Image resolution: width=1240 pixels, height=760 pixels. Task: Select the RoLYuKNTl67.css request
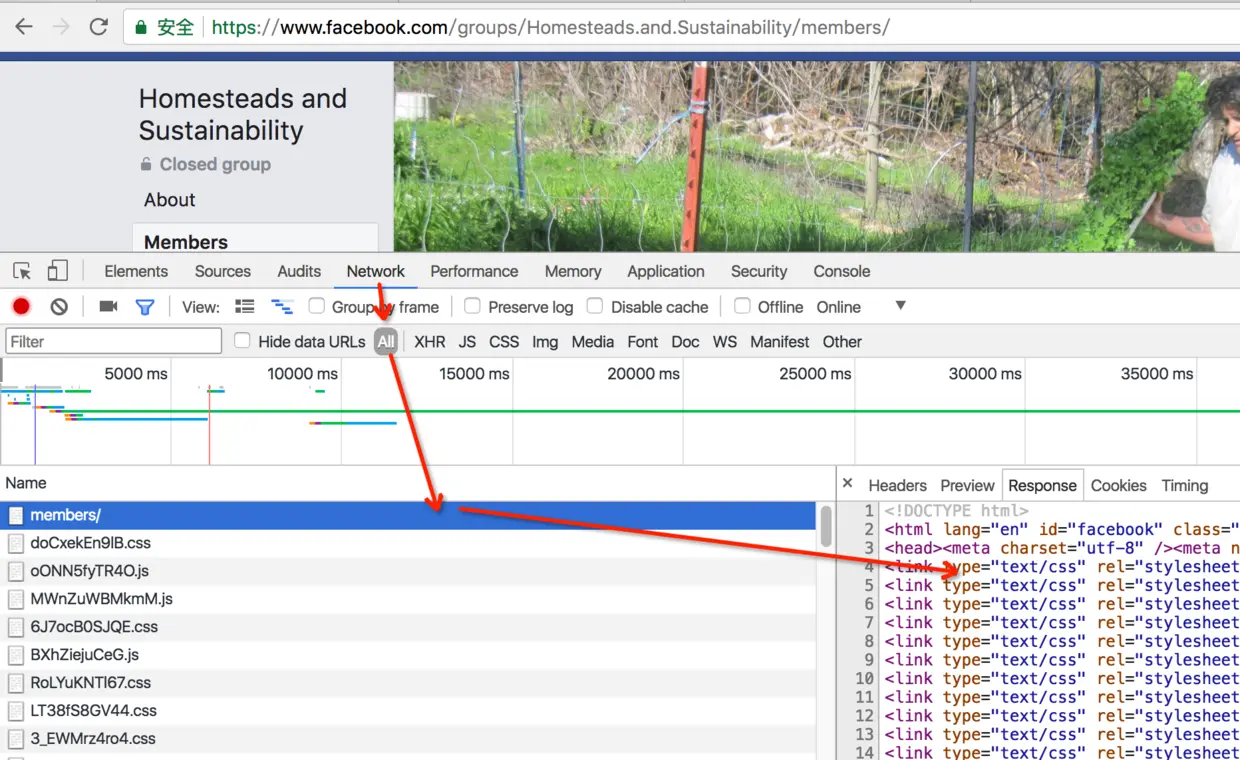click(x=408, y=683)
